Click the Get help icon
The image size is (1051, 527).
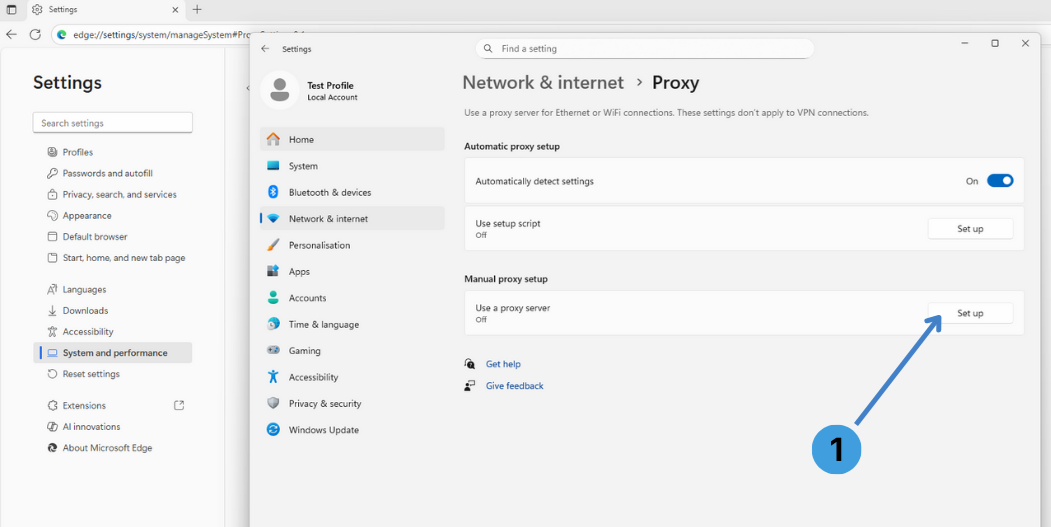[470, 363]
